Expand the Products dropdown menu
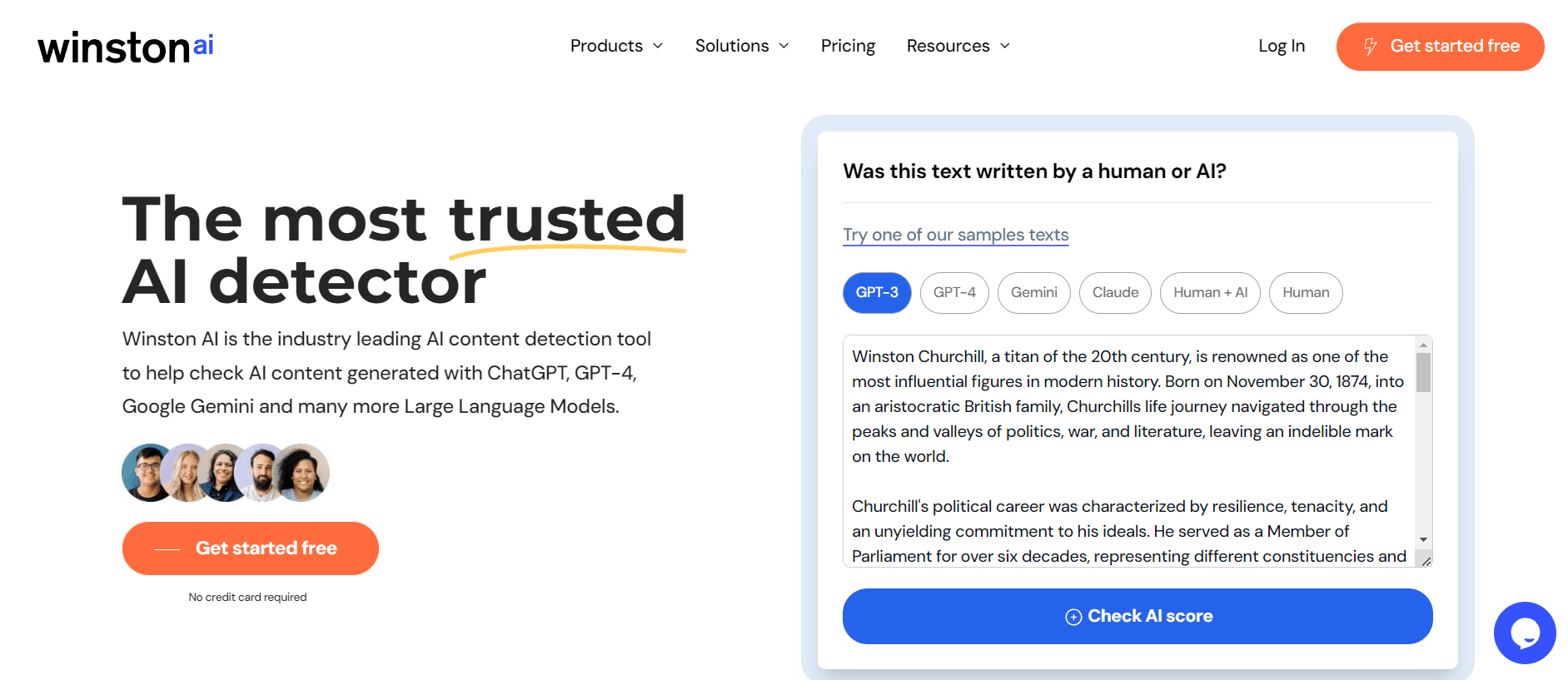 (616, 46)
